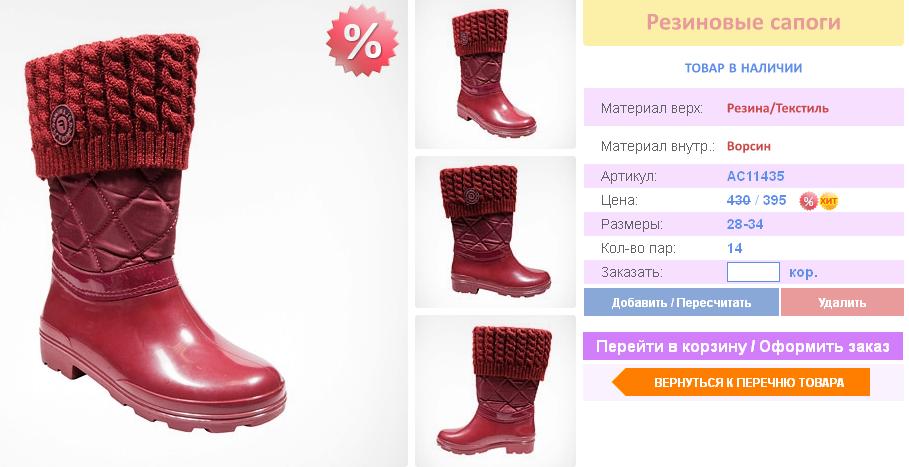
Task: Click the Добавить / Пересчитать button
Action: click(681, 302)
